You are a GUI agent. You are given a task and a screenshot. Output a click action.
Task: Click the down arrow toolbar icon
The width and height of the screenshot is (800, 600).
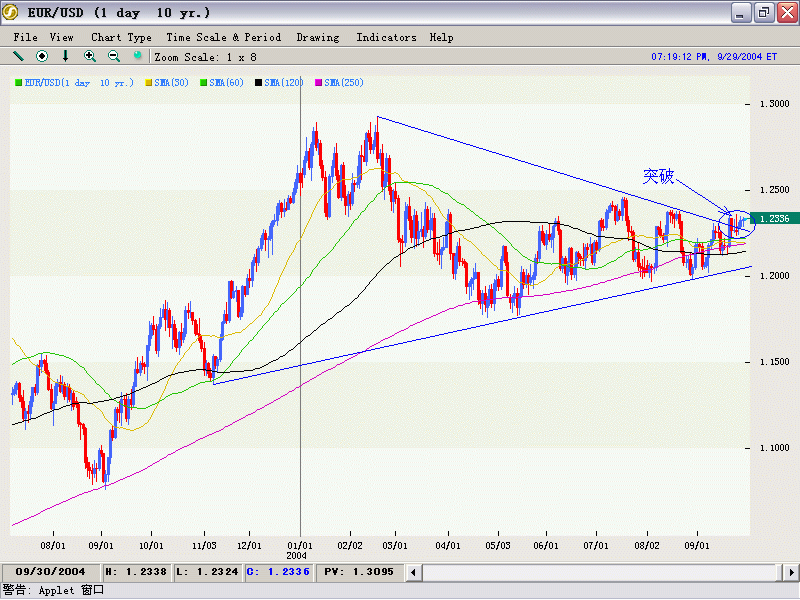(x=65, y=56)
